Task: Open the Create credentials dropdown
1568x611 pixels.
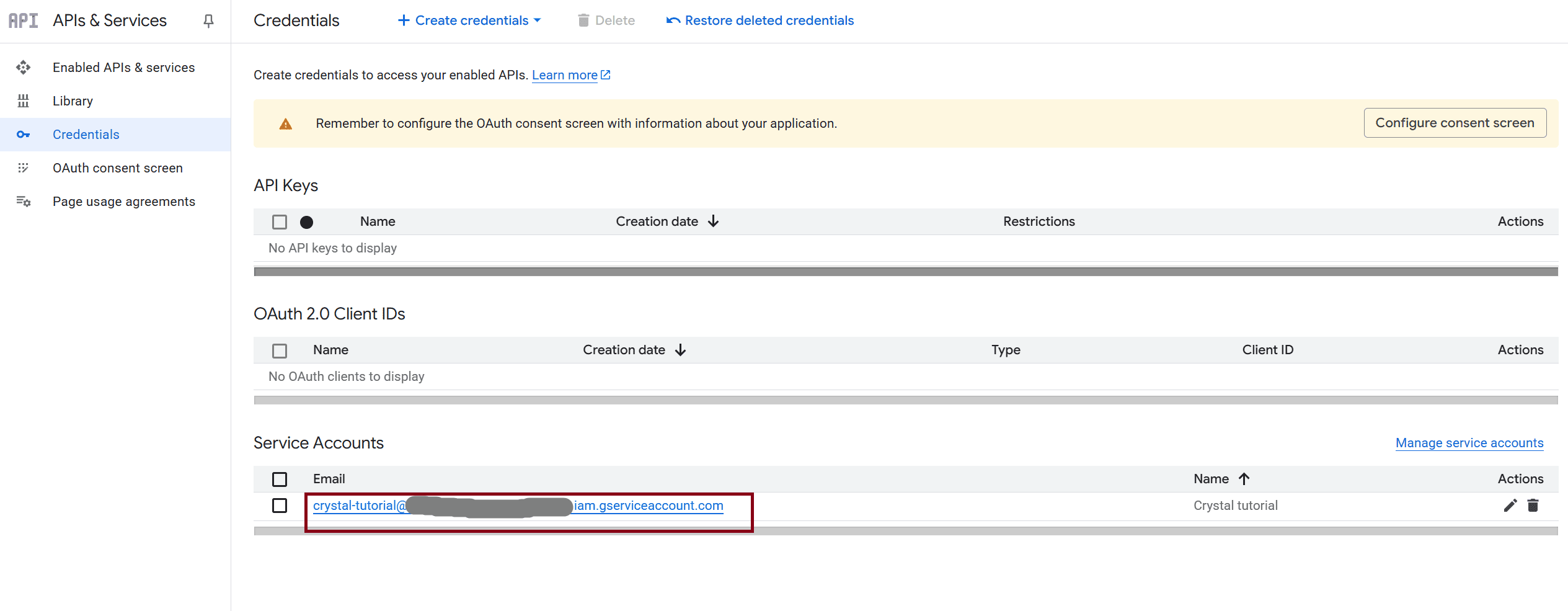Action: pos(469,20)
